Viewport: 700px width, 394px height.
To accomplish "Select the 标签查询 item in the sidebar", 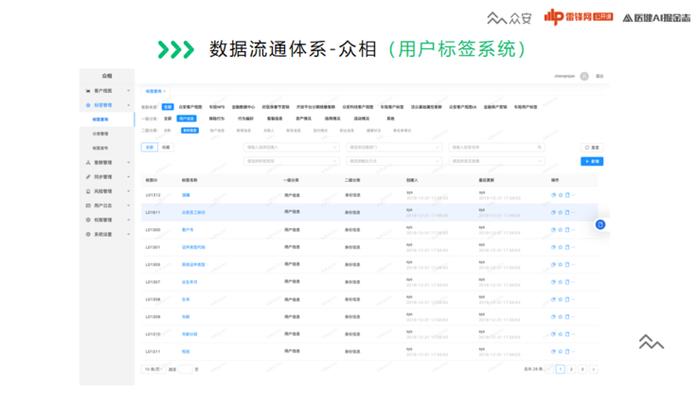I will pyautogui.click(x=100, y=120).
